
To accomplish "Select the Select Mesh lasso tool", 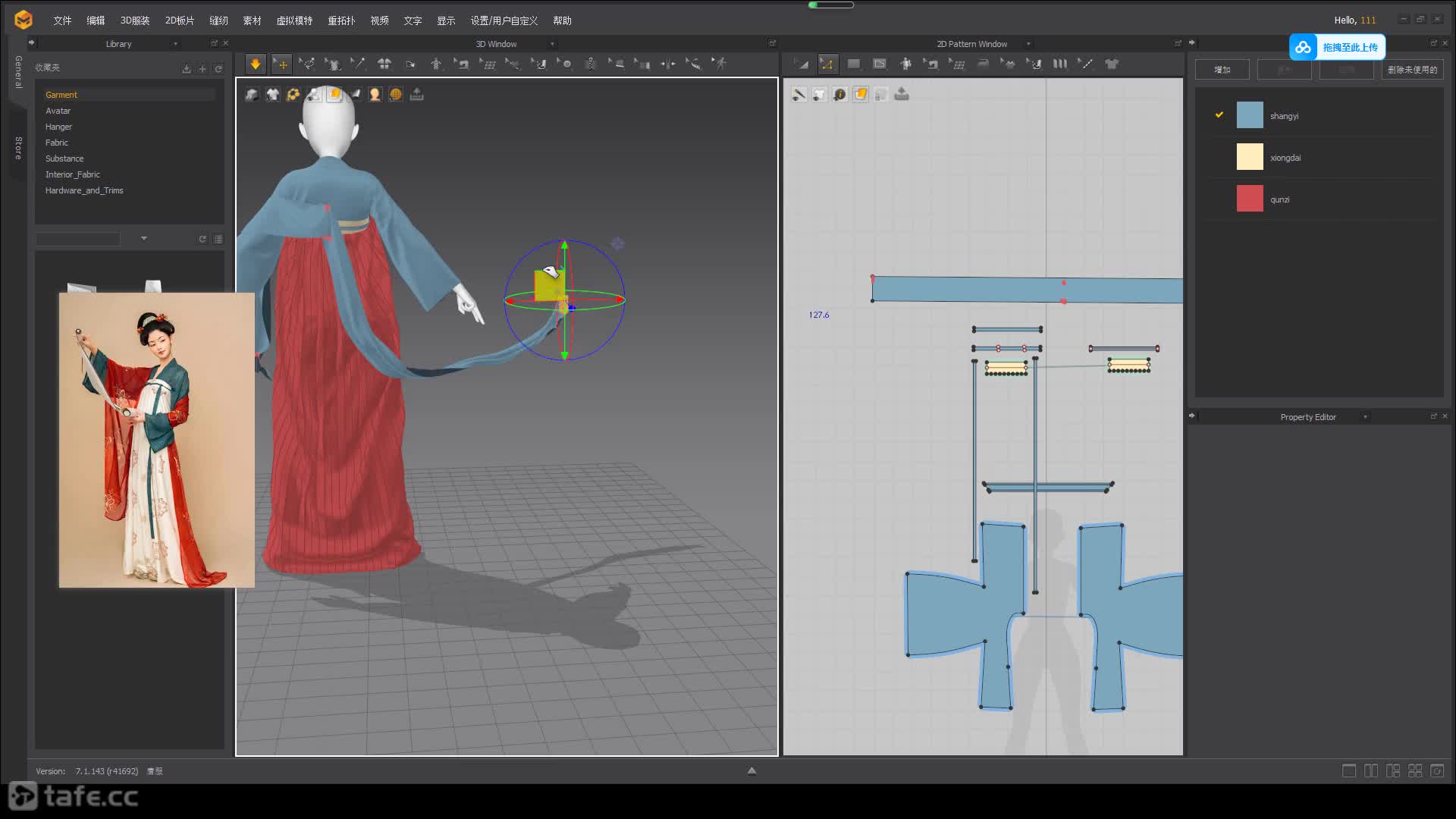I will (x=307, y=64).
